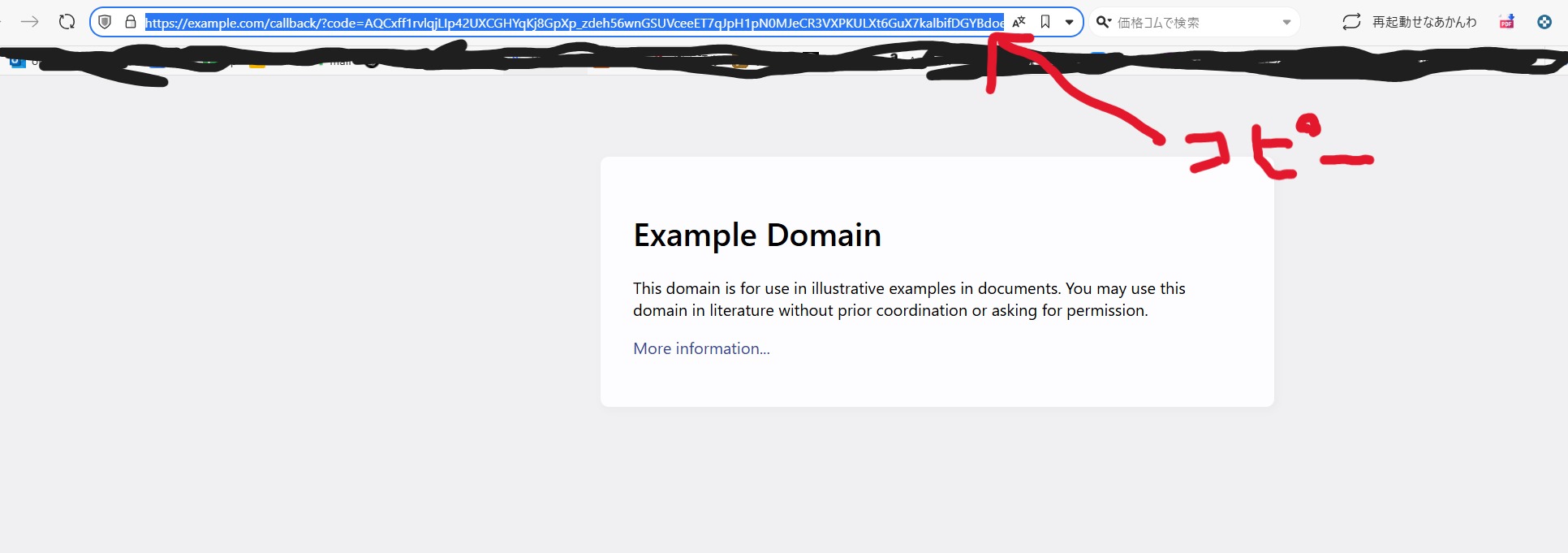Open search engine selector magnifier

coord(1103,22)
